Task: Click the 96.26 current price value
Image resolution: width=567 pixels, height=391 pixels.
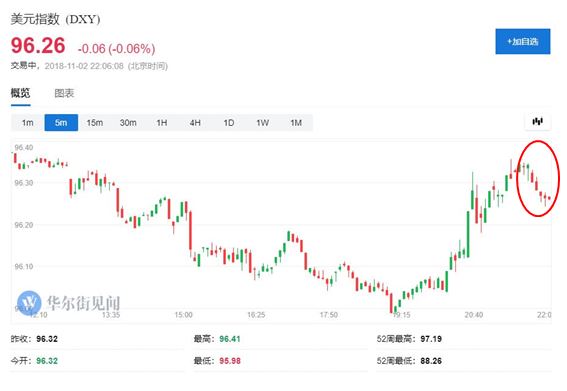Action: click(x=38, y=46)
